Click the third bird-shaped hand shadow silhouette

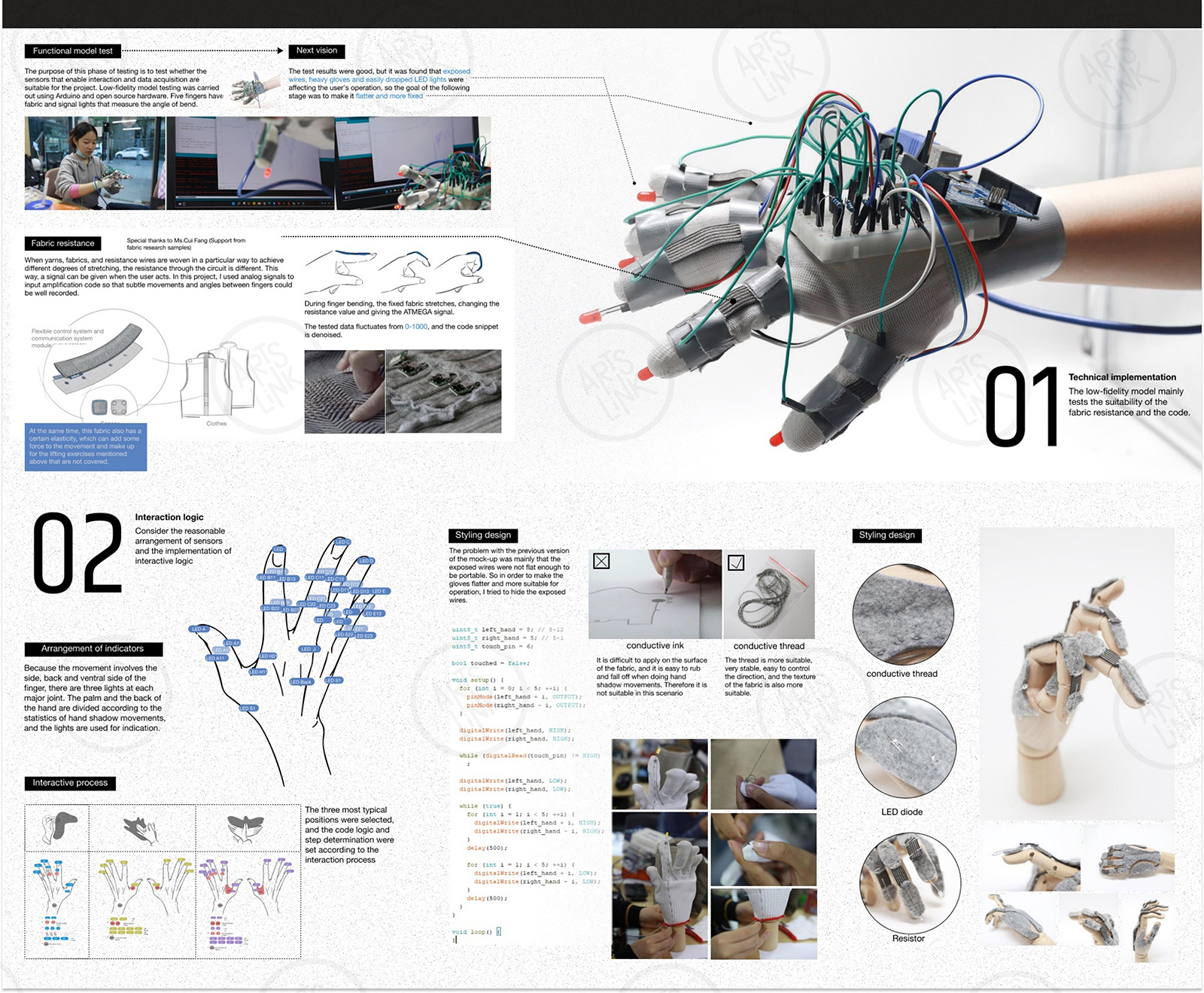[x=246, y=828]
